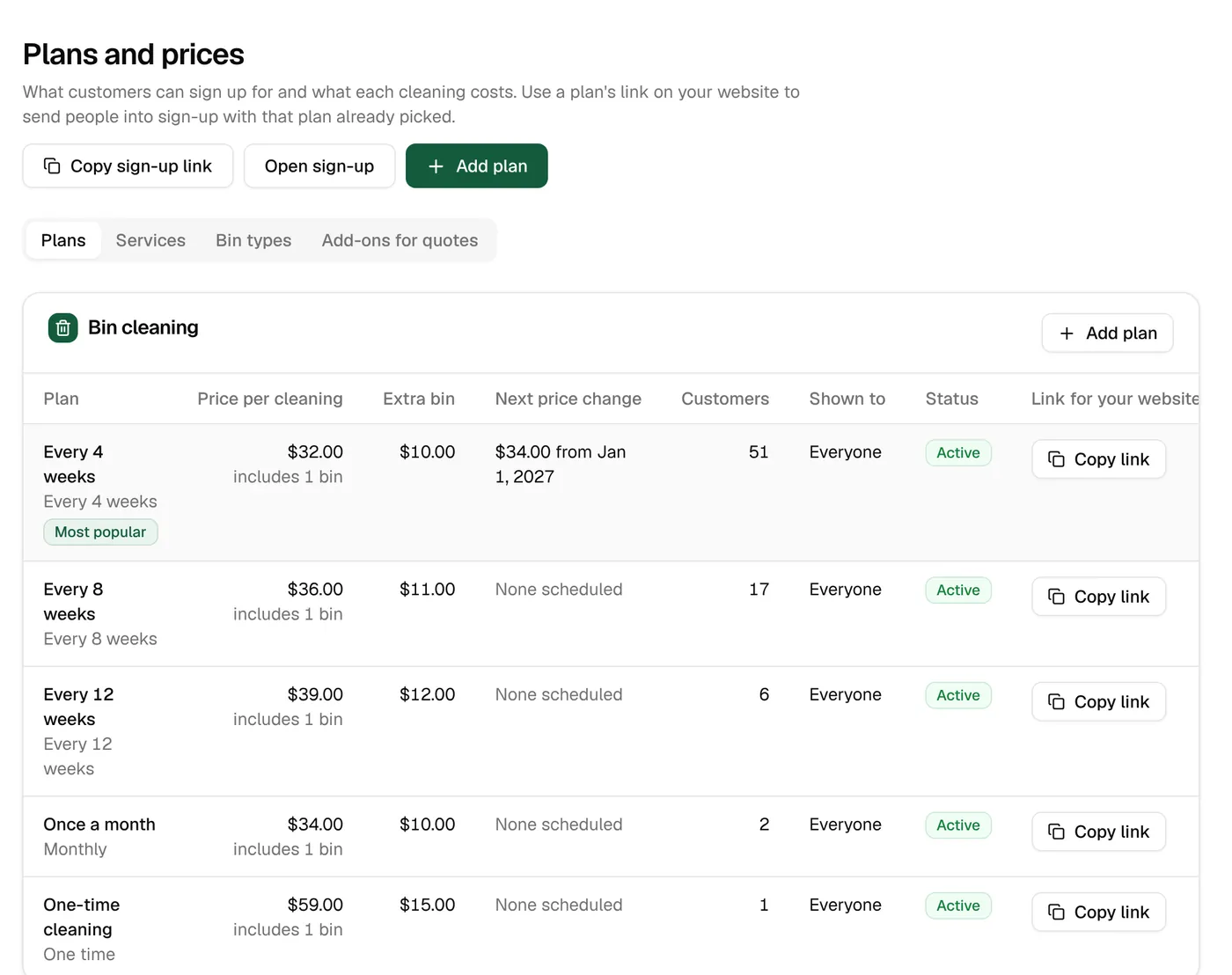
Task: Click the $59.00 price per cleaning
Action: pyautogui.click(x=315, y=905)
